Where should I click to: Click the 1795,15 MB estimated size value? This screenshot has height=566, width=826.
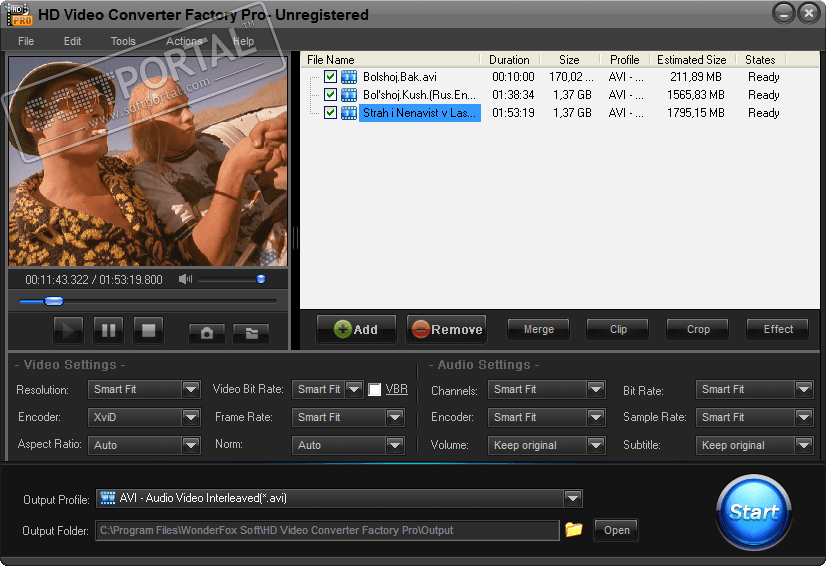click(696, 113)
